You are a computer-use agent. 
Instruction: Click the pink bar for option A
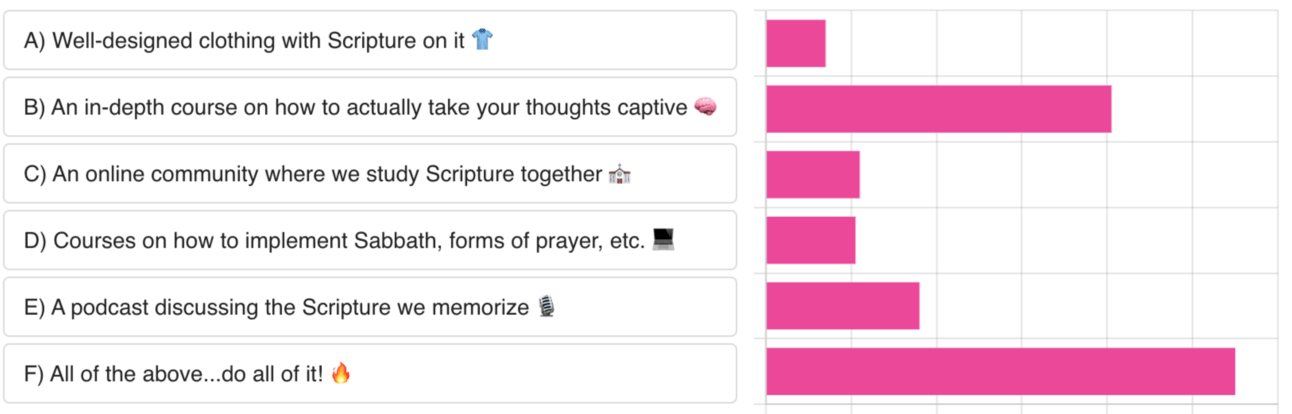(x=796, y=44)
